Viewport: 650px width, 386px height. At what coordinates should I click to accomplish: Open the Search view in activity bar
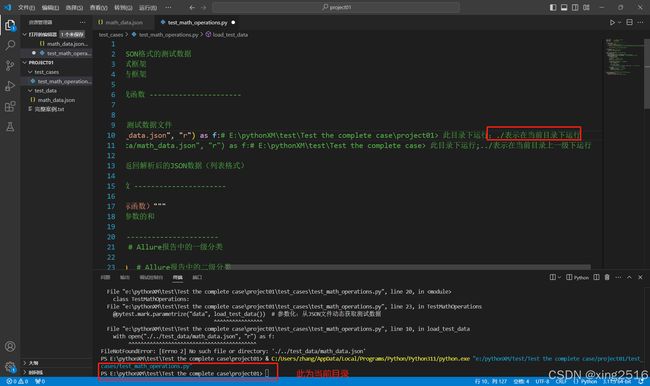(10, 45)
